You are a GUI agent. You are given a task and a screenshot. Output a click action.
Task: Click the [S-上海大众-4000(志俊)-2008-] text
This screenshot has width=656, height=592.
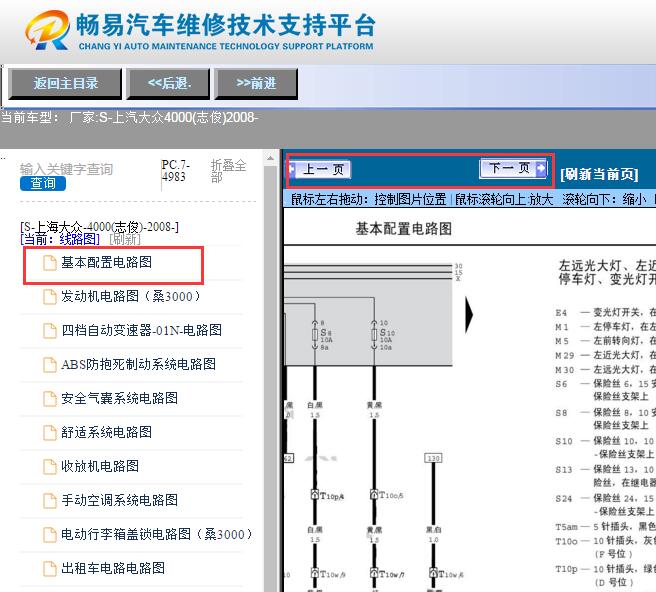(100, 227)
